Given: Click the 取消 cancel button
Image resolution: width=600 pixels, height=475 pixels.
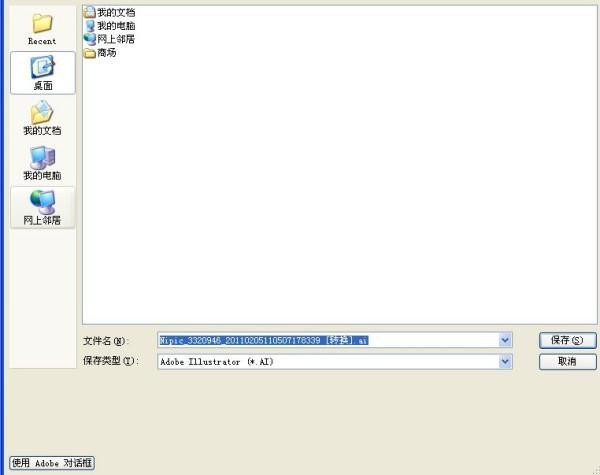Looking at the screenshot, I should pos(567,361).
